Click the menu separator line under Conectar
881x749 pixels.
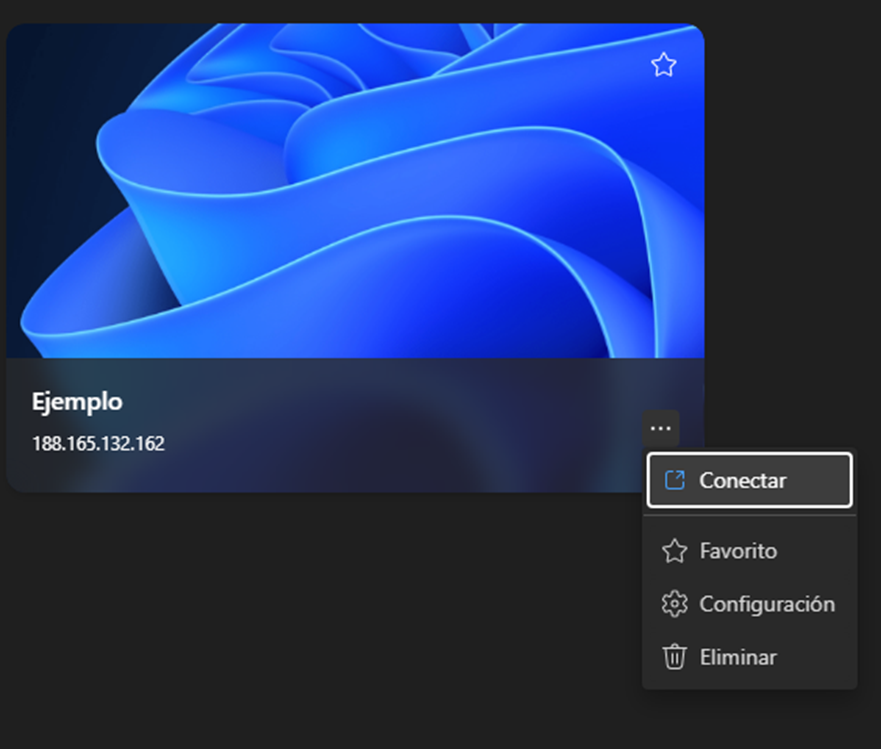point(749,516)
